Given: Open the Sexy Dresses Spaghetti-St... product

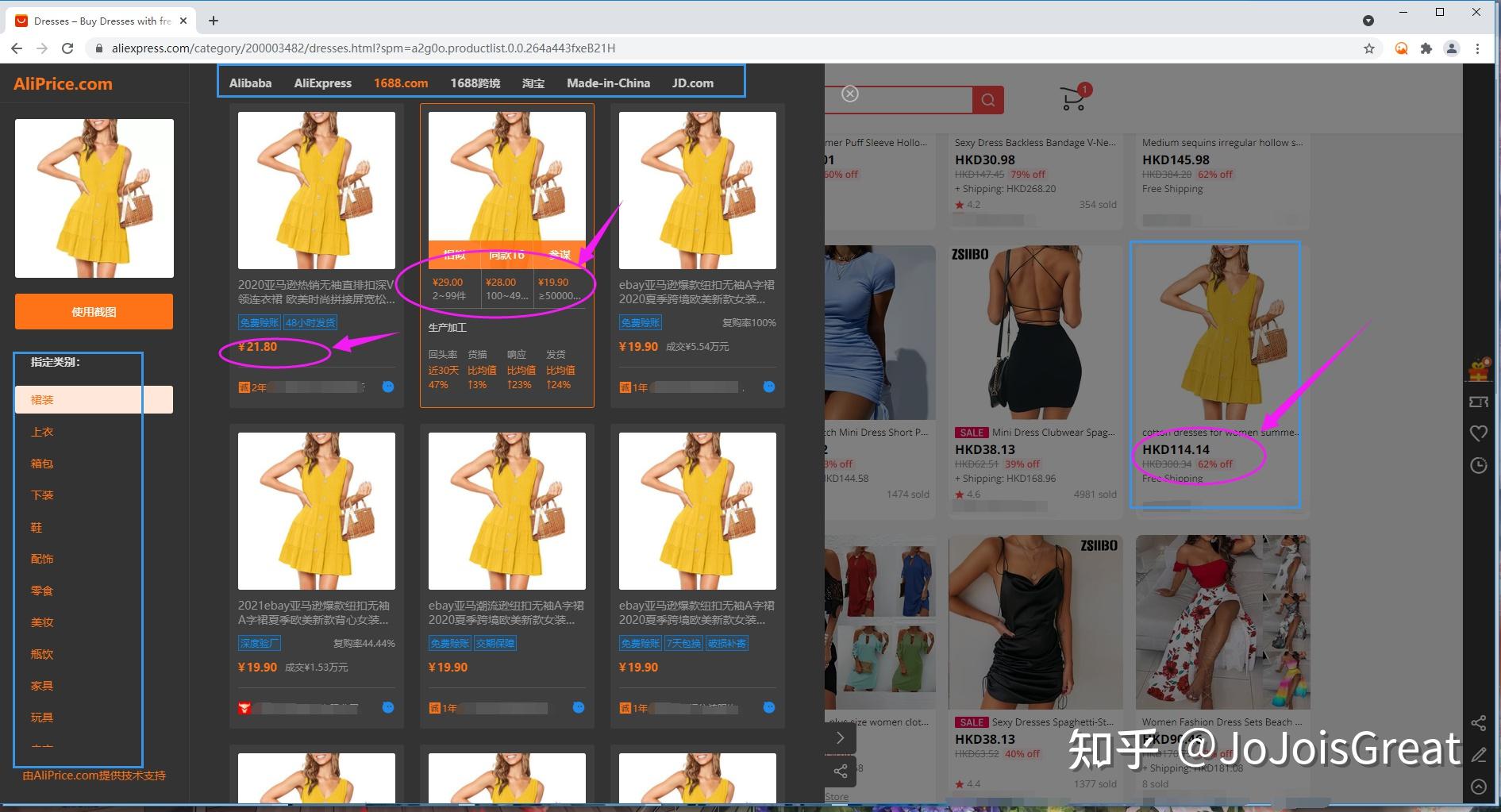Looking at the screenshot, I should coord(1053,722).
